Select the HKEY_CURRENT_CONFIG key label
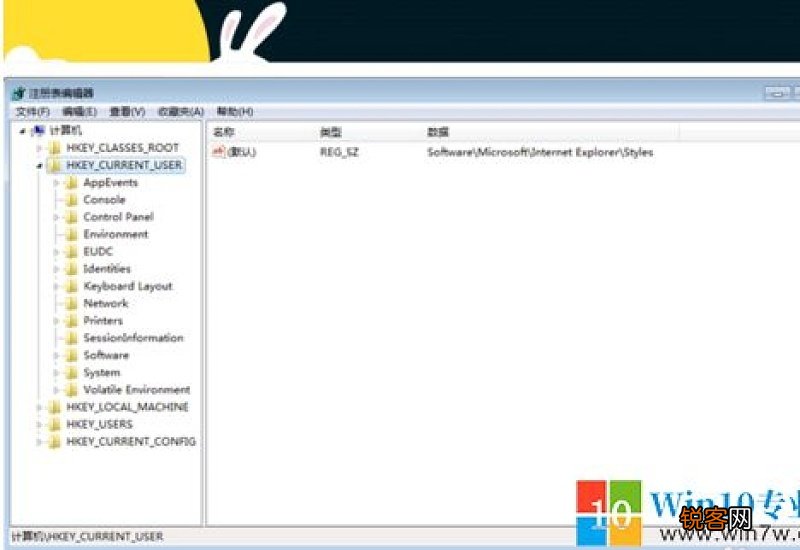The image size is (800, 550). point(131,442)
